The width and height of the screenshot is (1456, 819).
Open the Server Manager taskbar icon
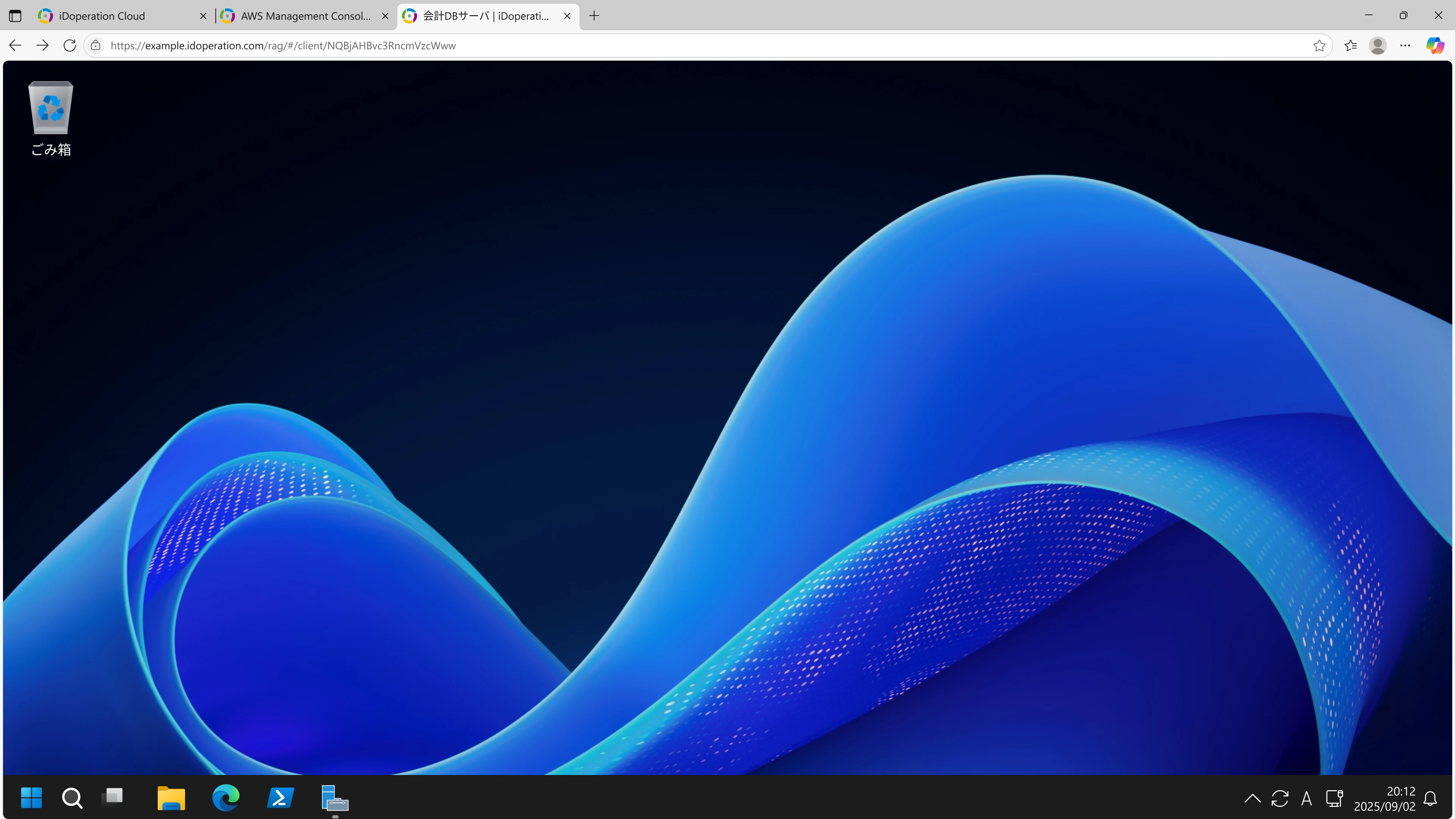[334, 797]
